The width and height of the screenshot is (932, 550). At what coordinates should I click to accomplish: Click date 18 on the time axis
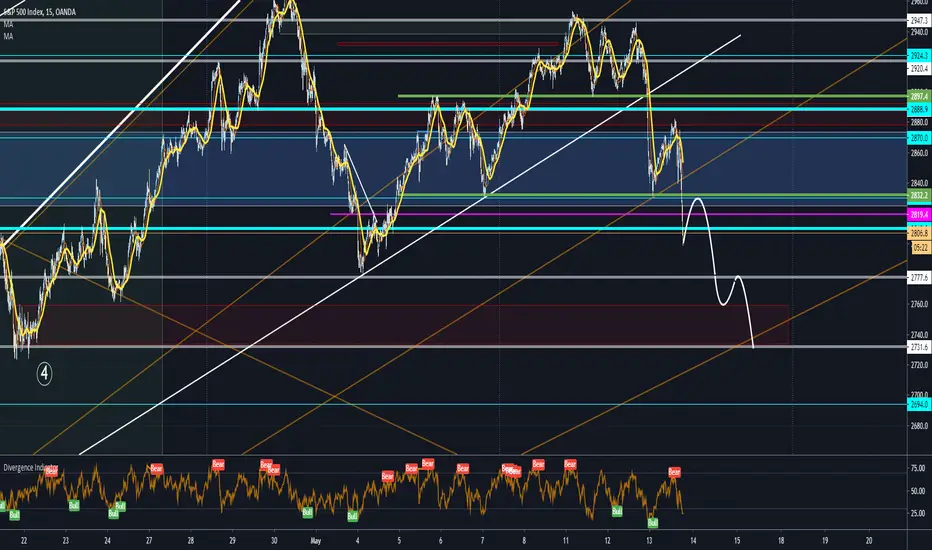pyautogui.click(x=781, y=540)
